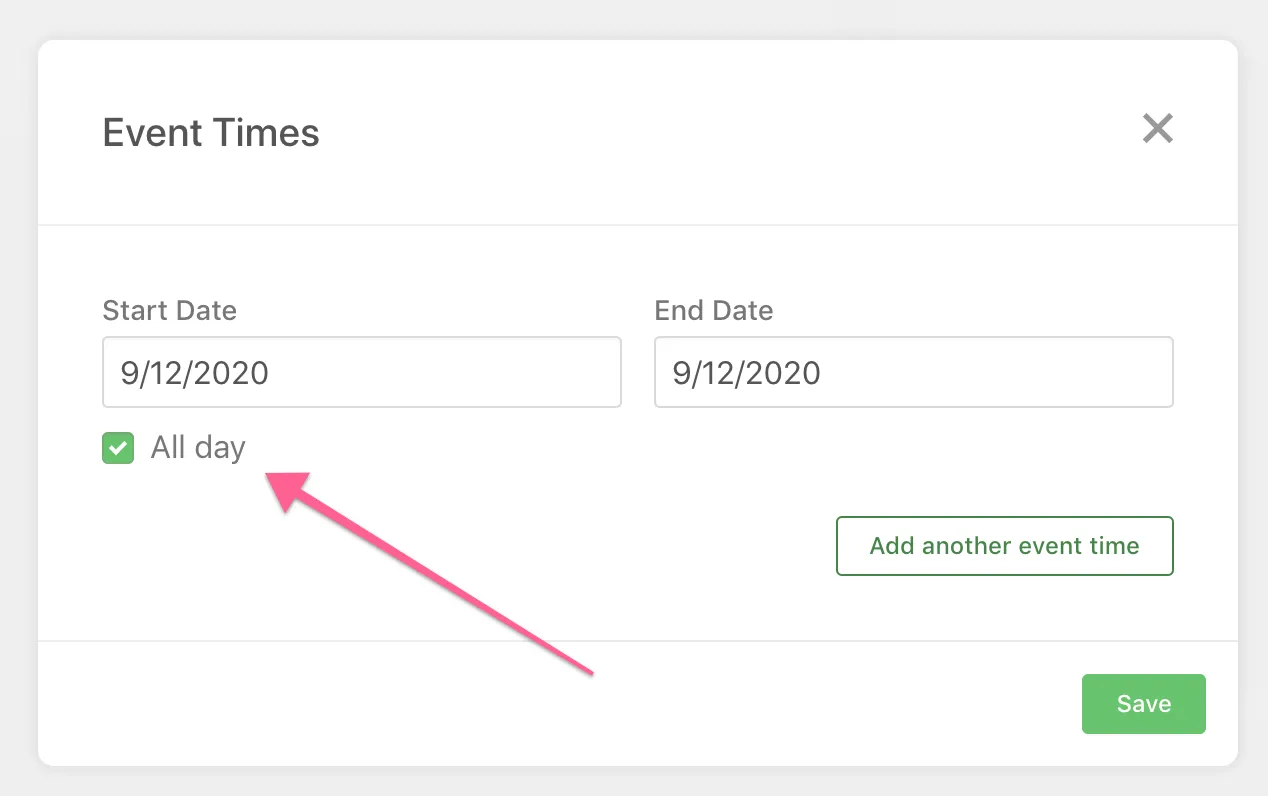Click the 'Event Times' dialog heading
1268x796 pixels.
point(211,133)
